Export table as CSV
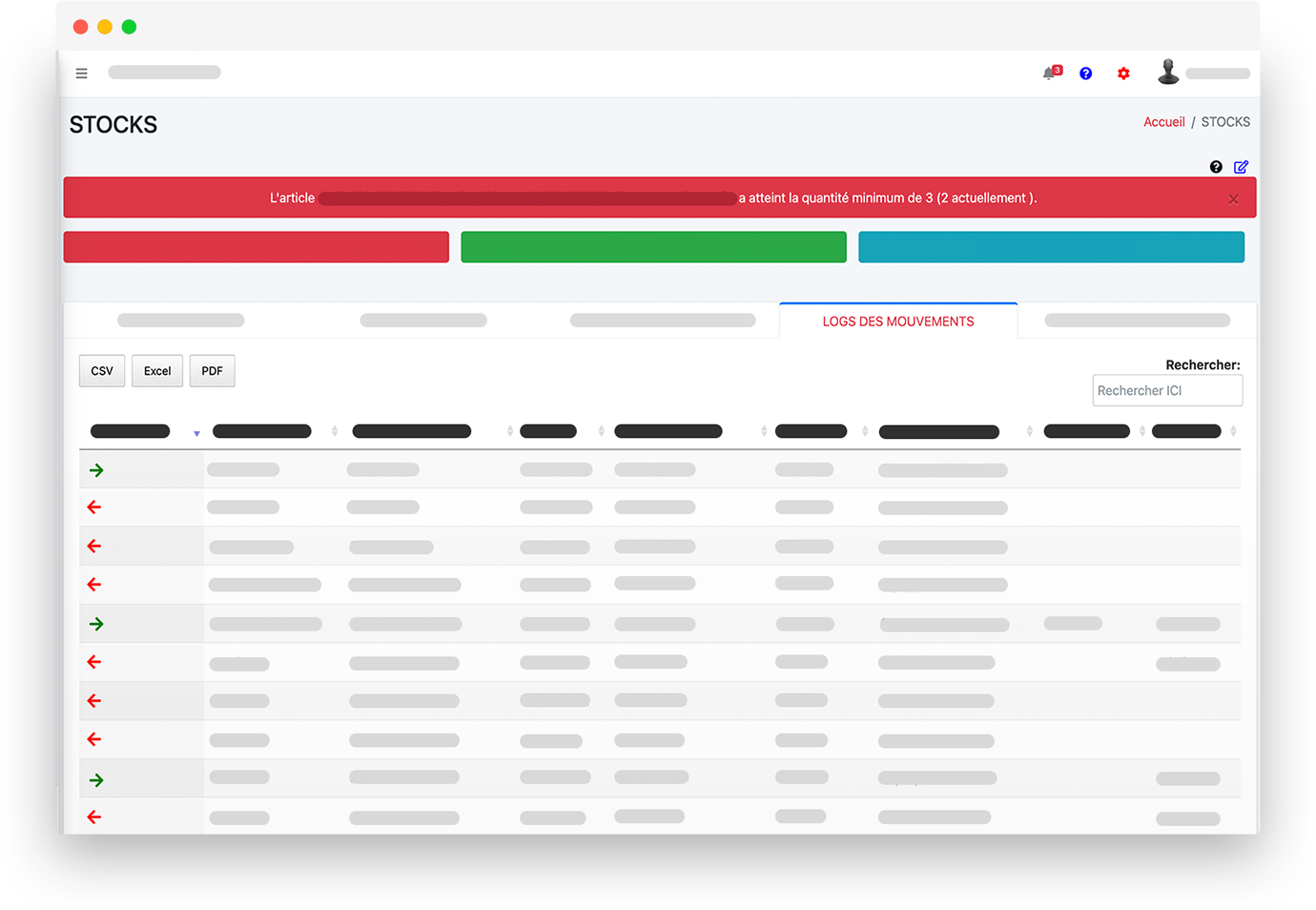Viewport: 1316px width, 910px height. point(102,371)
